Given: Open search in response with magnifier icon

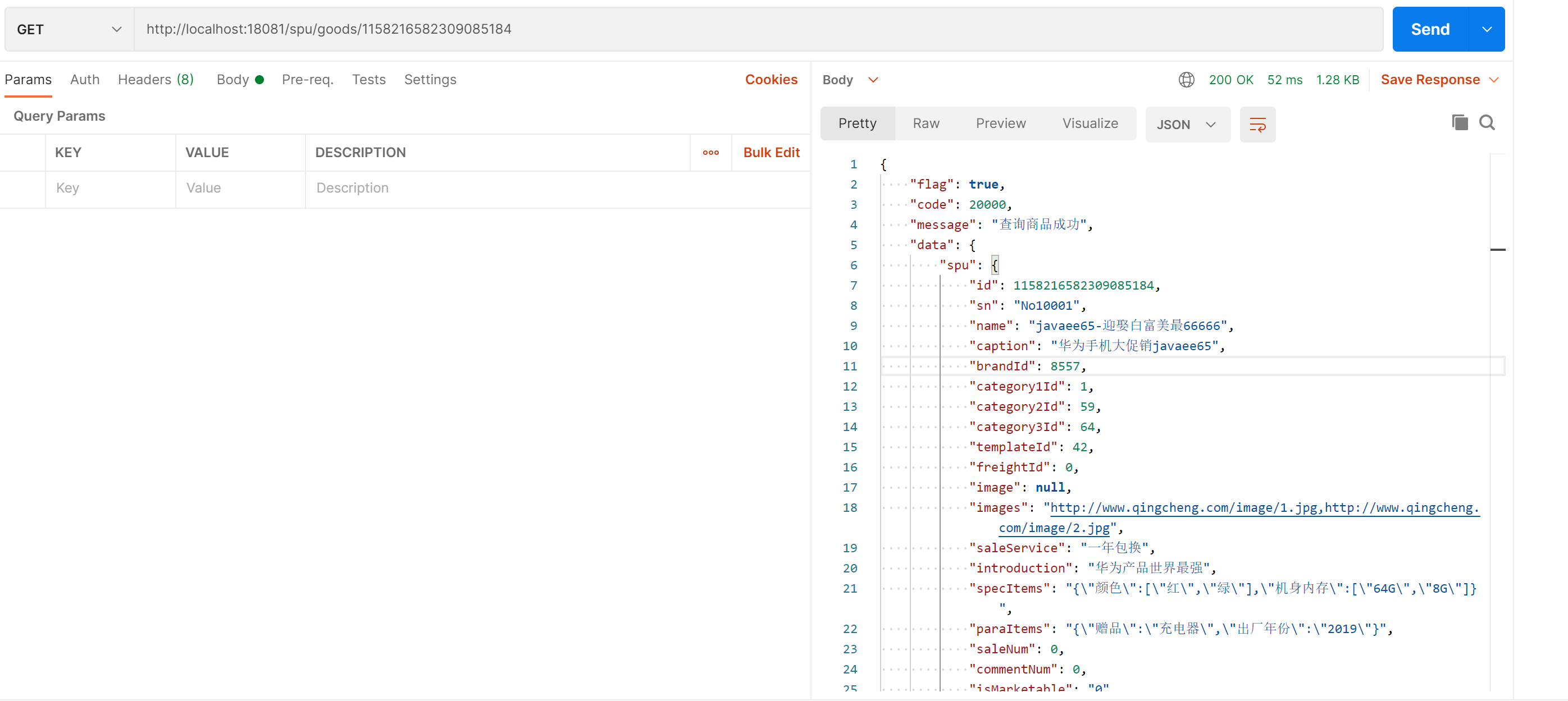Looking at the screenshot, I should [x=1487, y=123].
